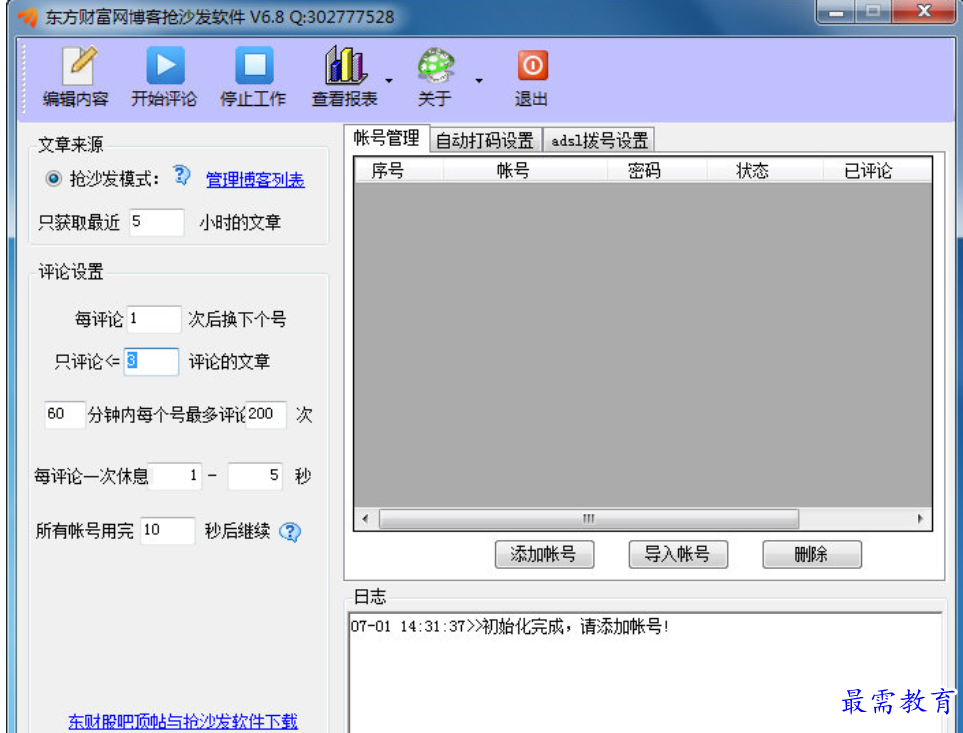Click the account list right scroll arrow
Screen dimensions: 963x733
pos(920,519)
